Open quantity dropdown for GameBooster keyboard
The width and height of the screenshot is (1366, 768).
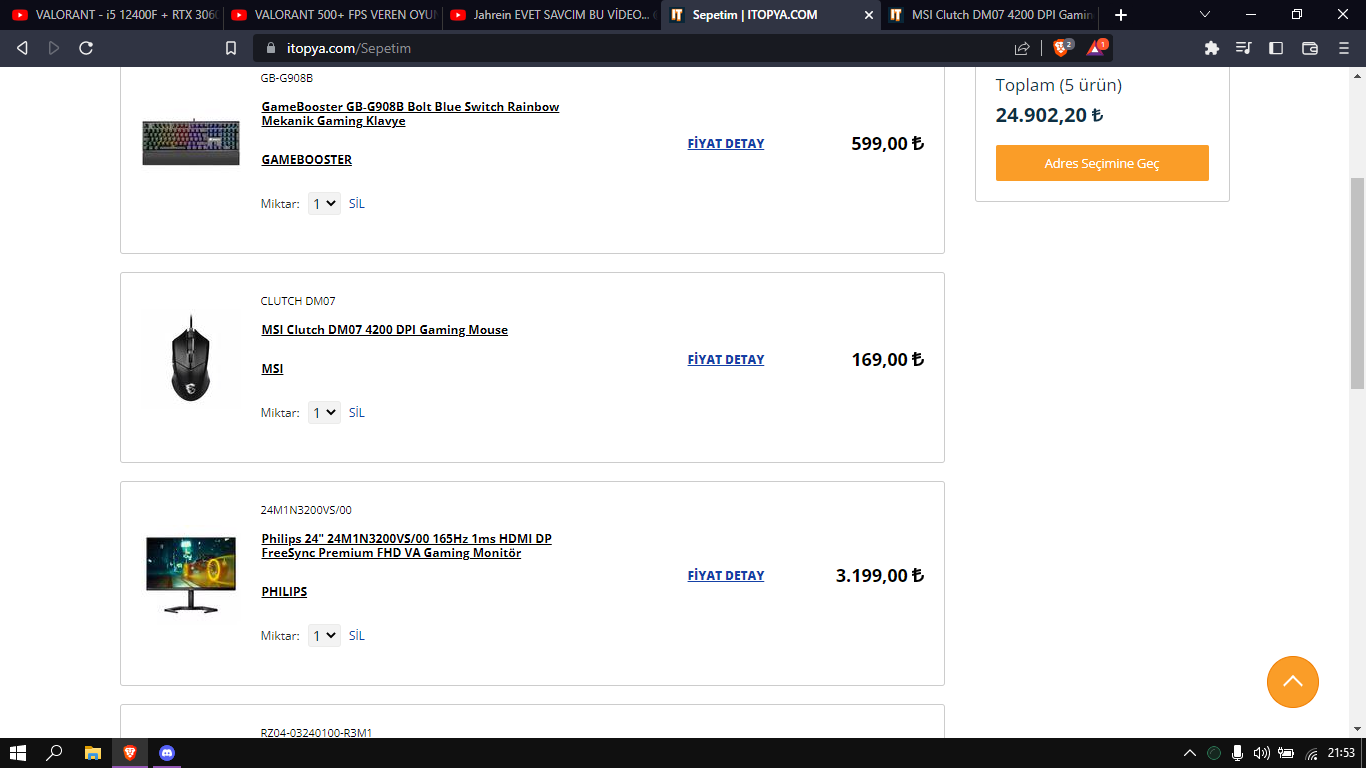click(x=324, y=203)
